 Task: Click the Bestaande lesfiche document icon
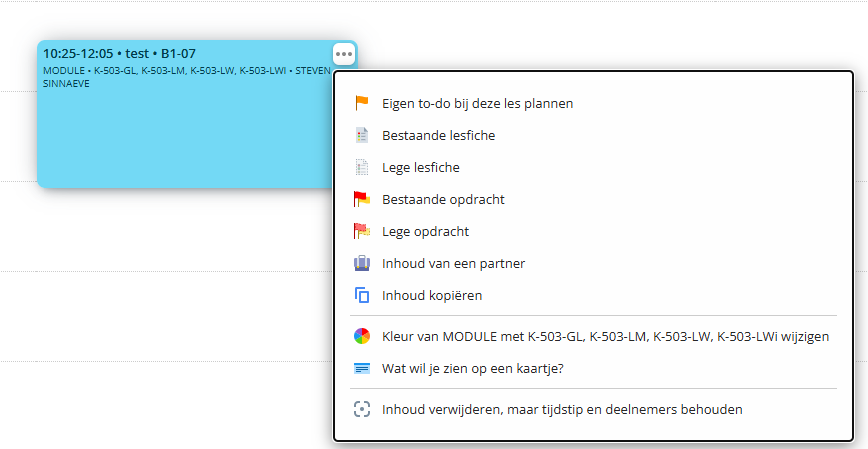(362, 135)
